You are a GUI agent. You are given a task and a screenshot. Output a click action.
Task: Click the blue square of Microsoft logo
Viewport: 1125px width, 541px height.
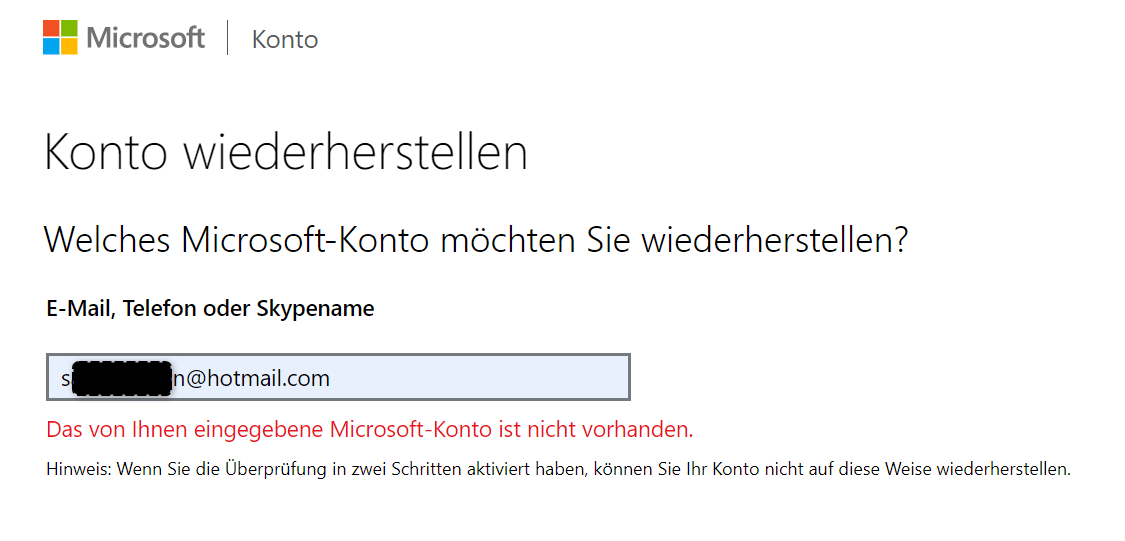[51, 47]
